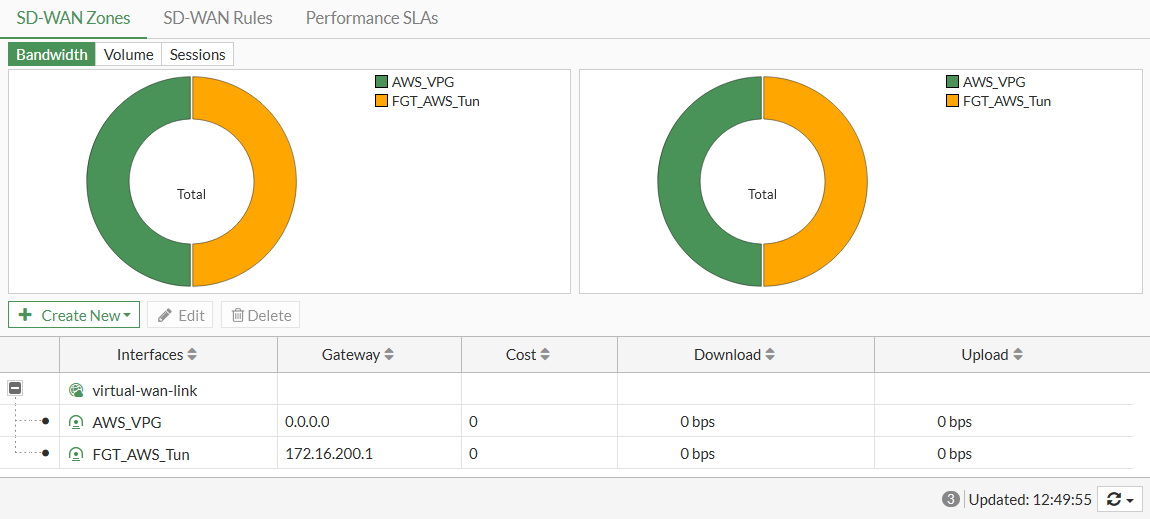
Task: Collapse the virtual-wan-link tree row
Action: (x=16, y=389)
